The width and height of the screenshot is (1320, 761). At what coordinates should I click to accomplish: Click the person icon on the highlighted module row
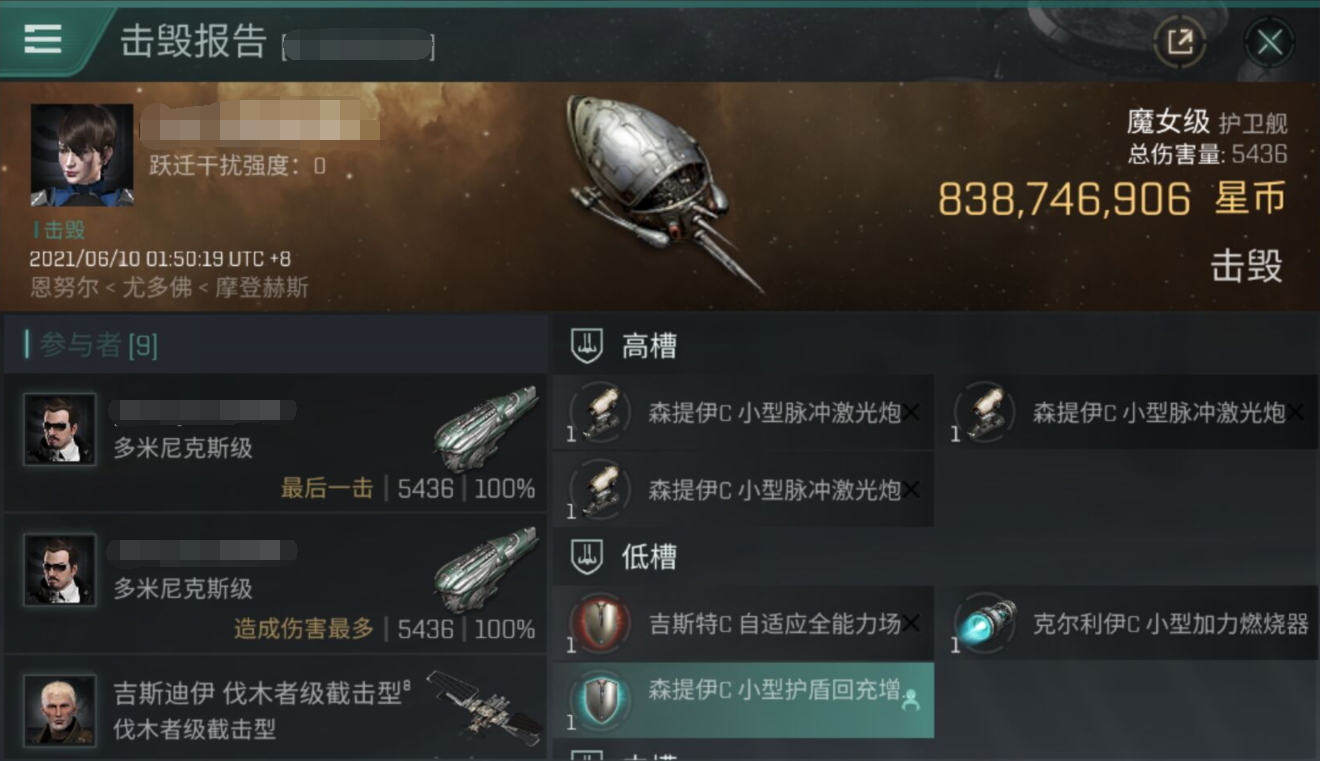click(x=910, y=701)
